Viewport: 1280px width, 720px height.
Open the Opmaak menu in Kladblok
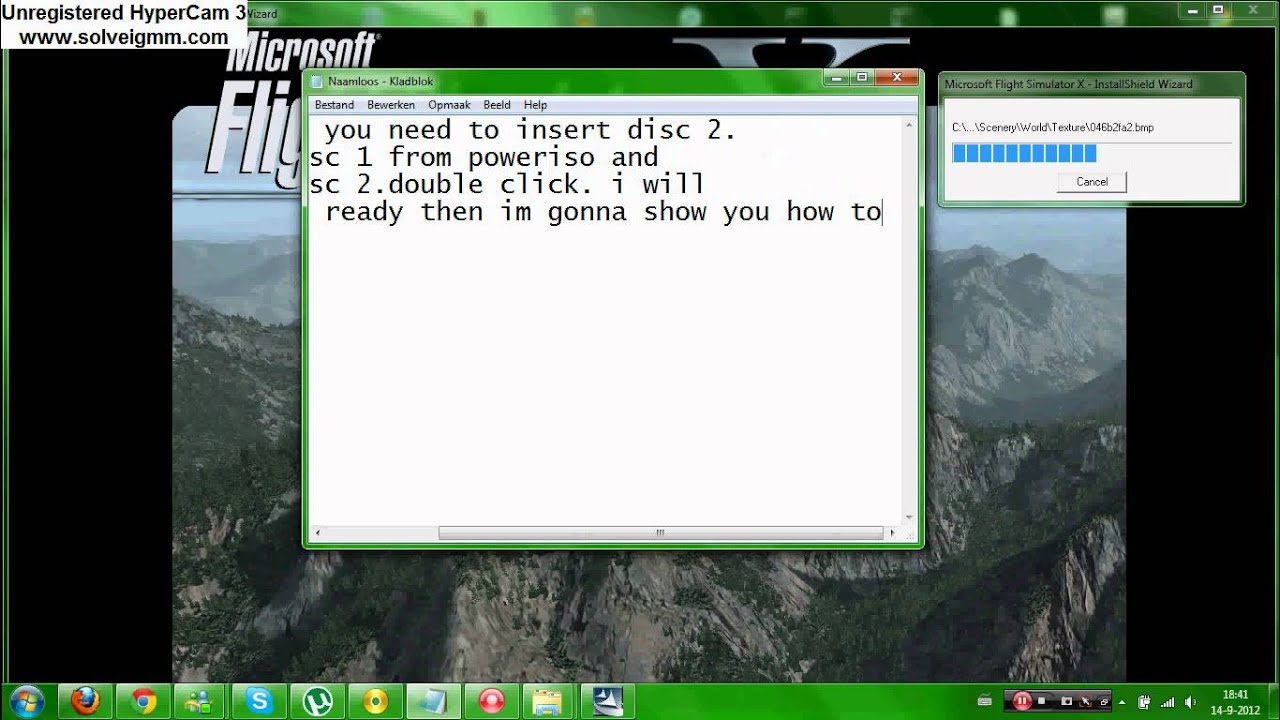[x=449, y=104]
